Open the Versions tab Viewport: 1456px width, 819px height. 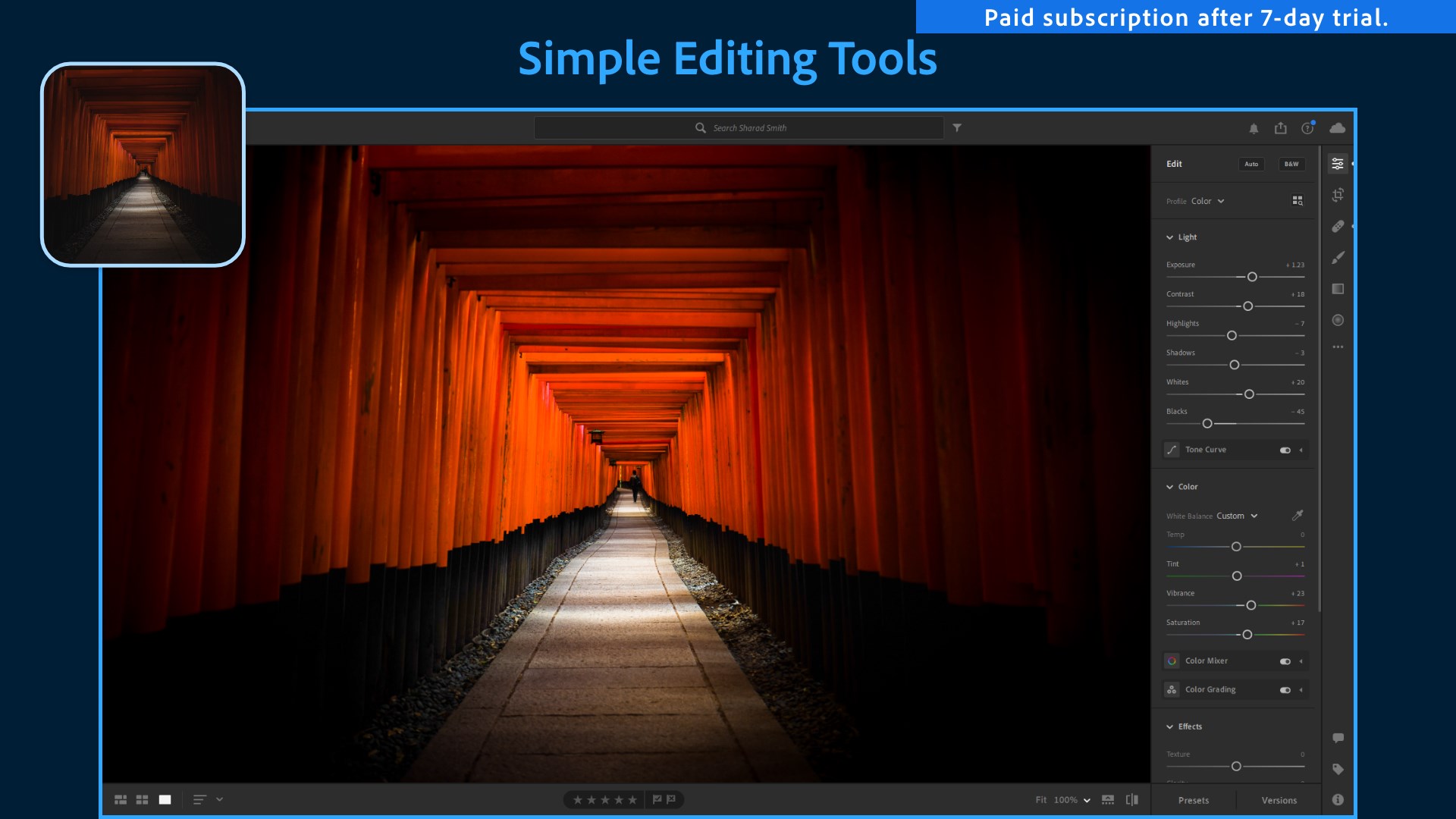pos(1279,800)
